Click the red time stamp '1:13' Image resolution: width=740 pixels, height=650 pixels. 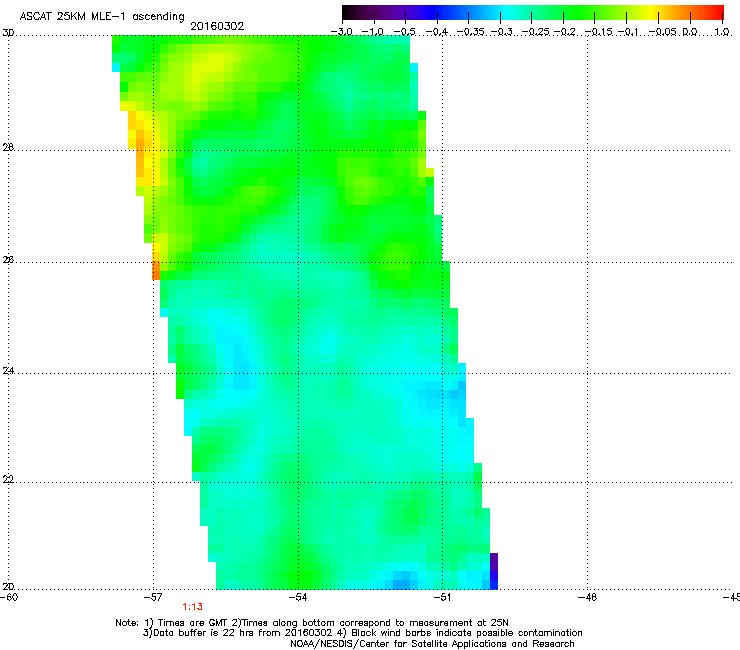(x=193, y=607)
